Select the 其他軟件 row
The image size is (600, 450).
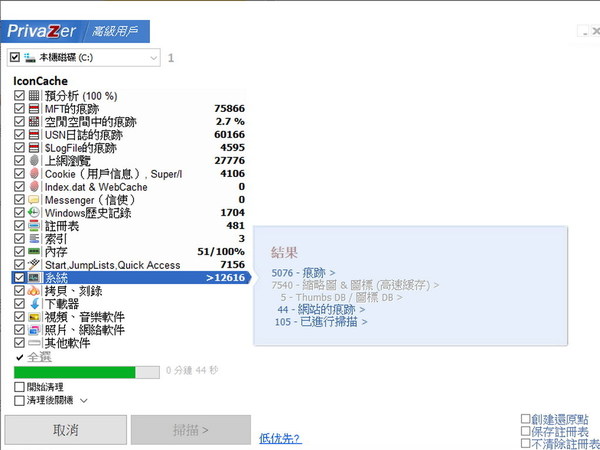(129, 343)
